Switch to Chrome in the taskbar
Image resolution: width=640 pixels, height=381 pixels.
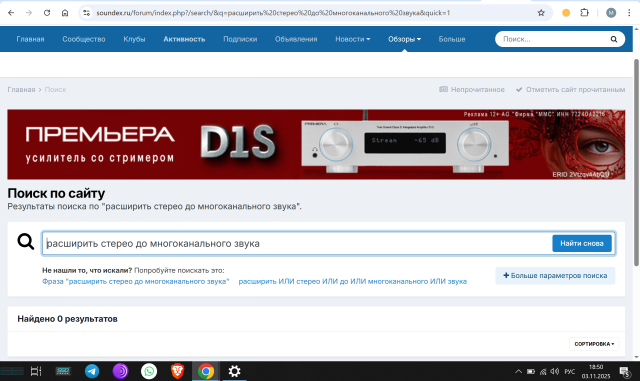point(206,371)
